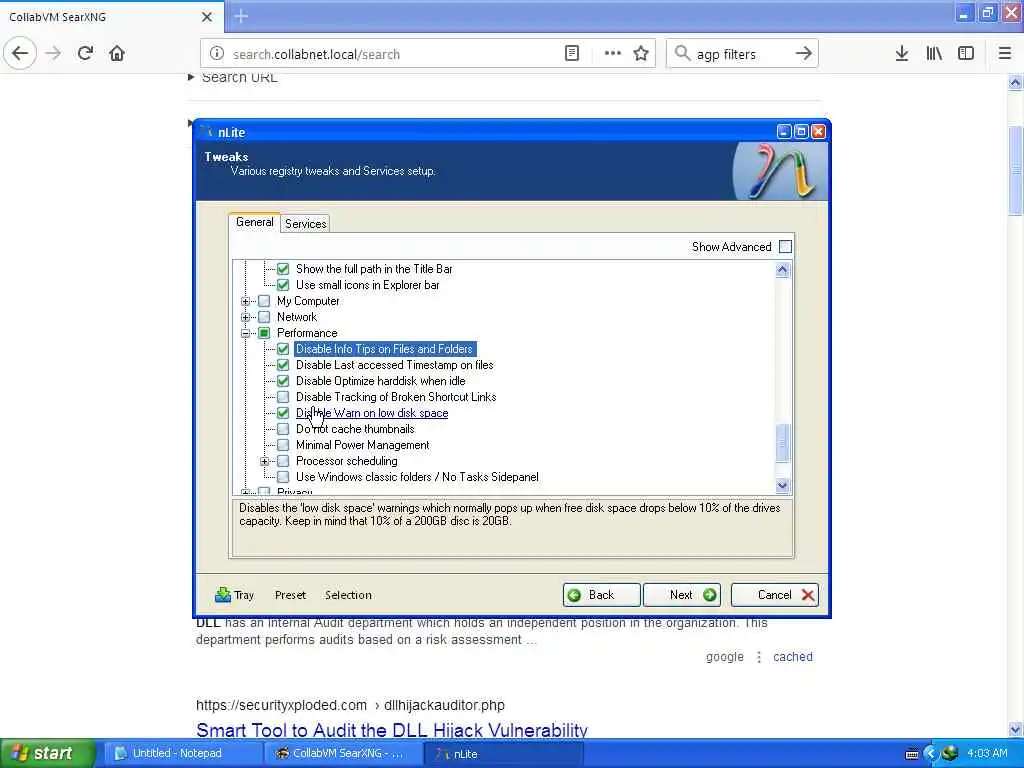This screenshot has width=1024, height=768.
Task: Show site information for search.collabnet.local
Action: tap(217, 54)
